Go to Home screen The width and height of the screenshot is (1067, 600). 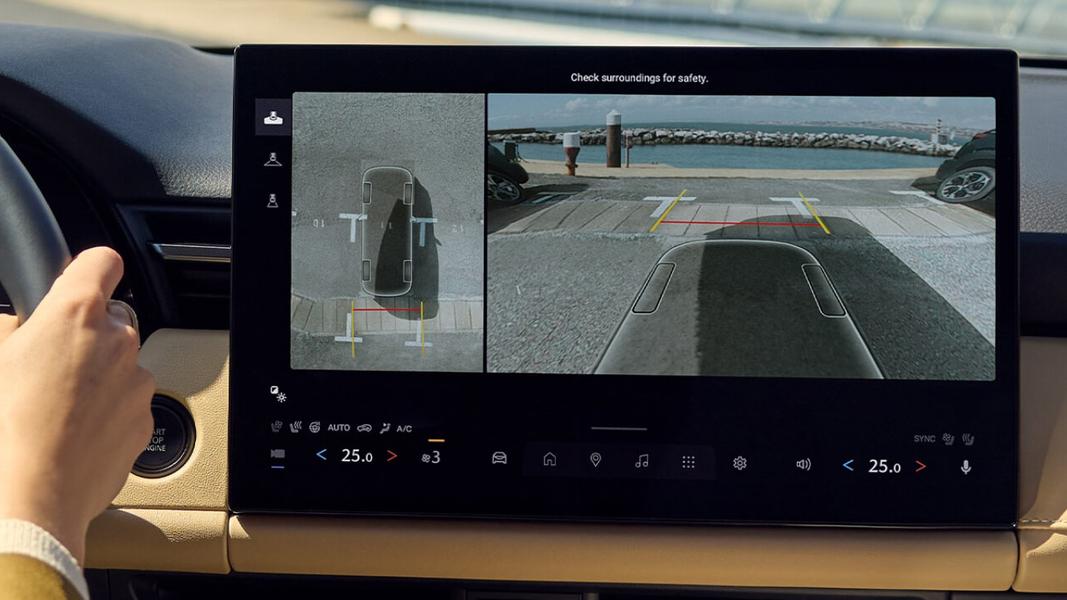550,459
